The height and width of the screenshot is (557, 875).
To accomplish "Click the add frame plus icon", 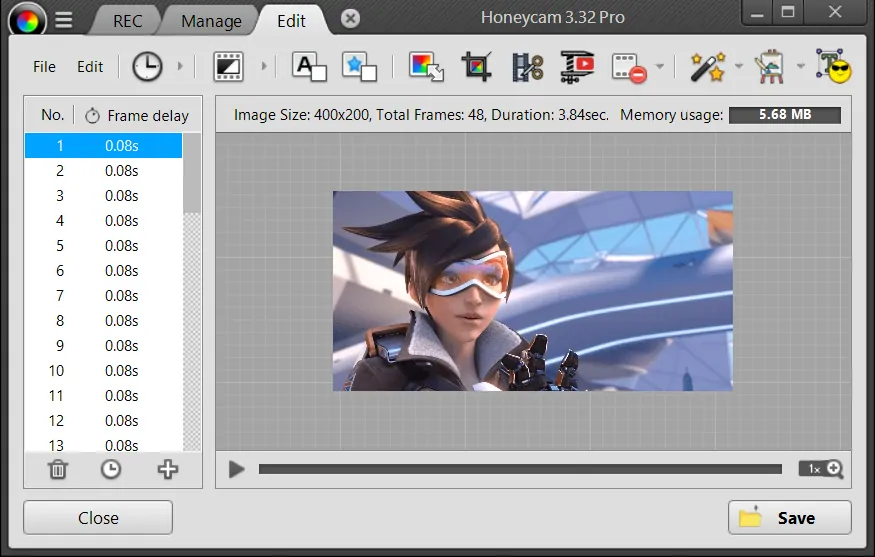I will [168, 469].
